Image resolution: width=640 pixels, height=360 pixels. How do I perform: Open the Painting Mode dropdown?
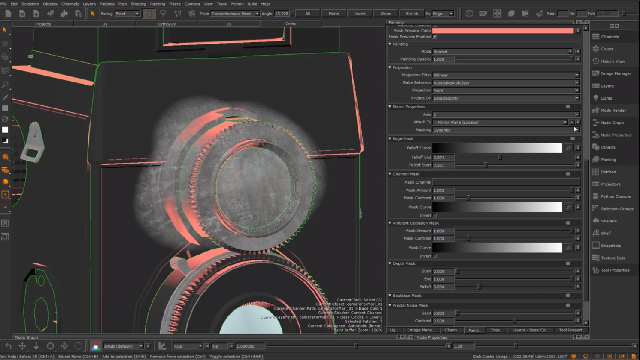(502, 51)
